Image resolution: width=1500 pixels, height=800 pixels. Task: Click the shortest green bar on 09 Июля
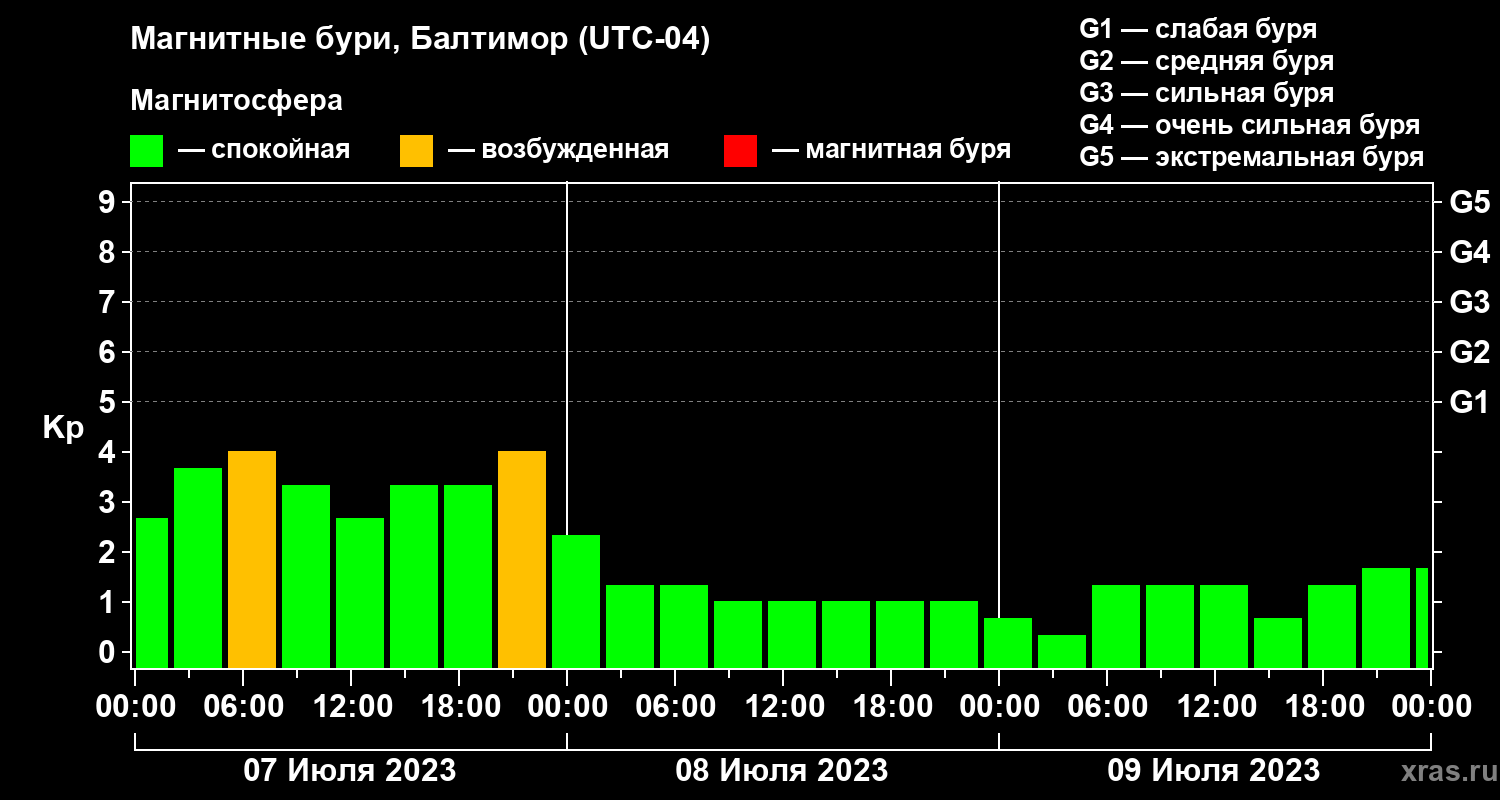point(1062,651)
